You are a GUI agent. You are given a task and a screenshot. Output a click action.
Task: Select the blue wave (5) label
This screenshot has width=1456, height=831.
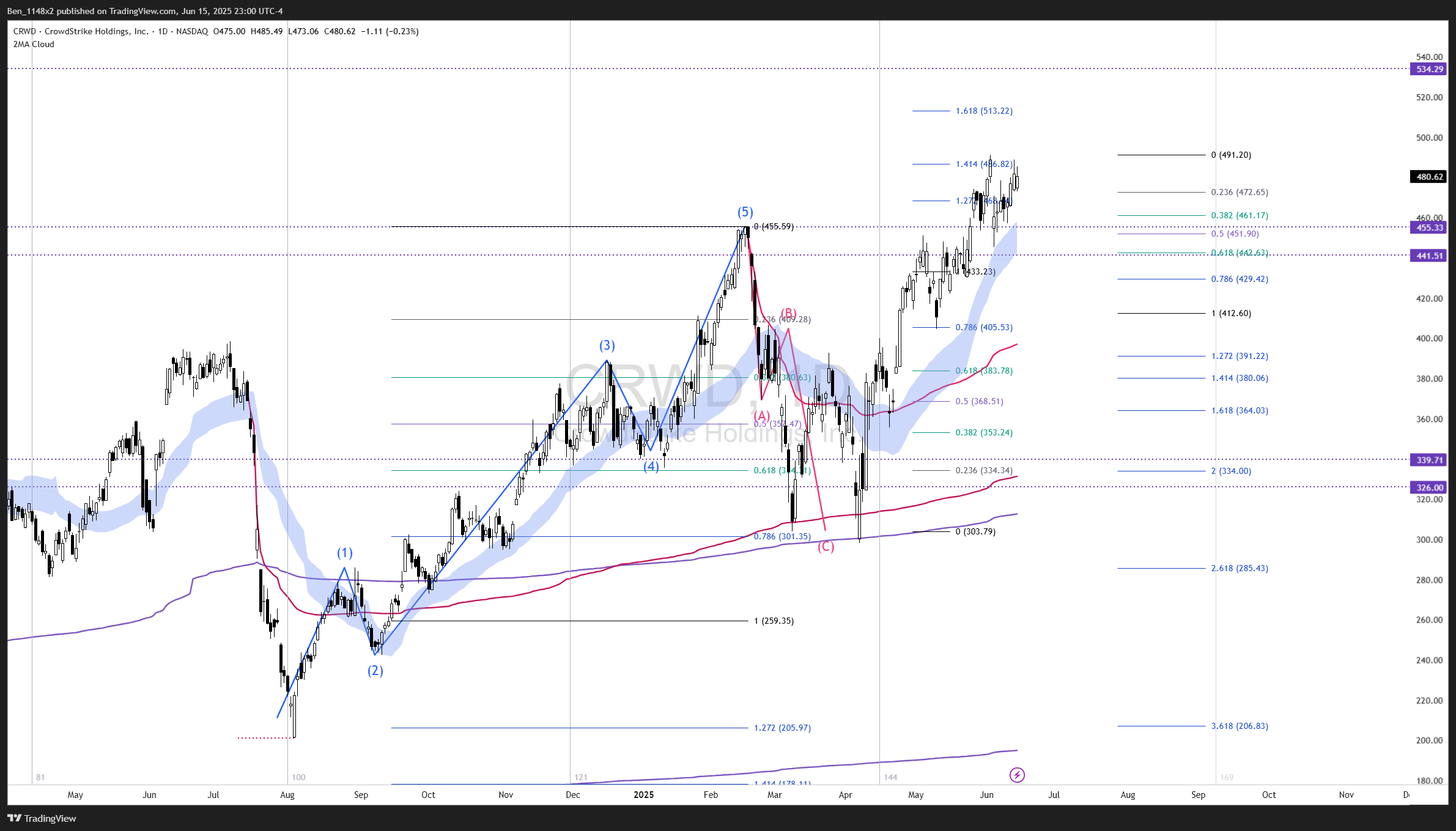(x=745, y=212)
